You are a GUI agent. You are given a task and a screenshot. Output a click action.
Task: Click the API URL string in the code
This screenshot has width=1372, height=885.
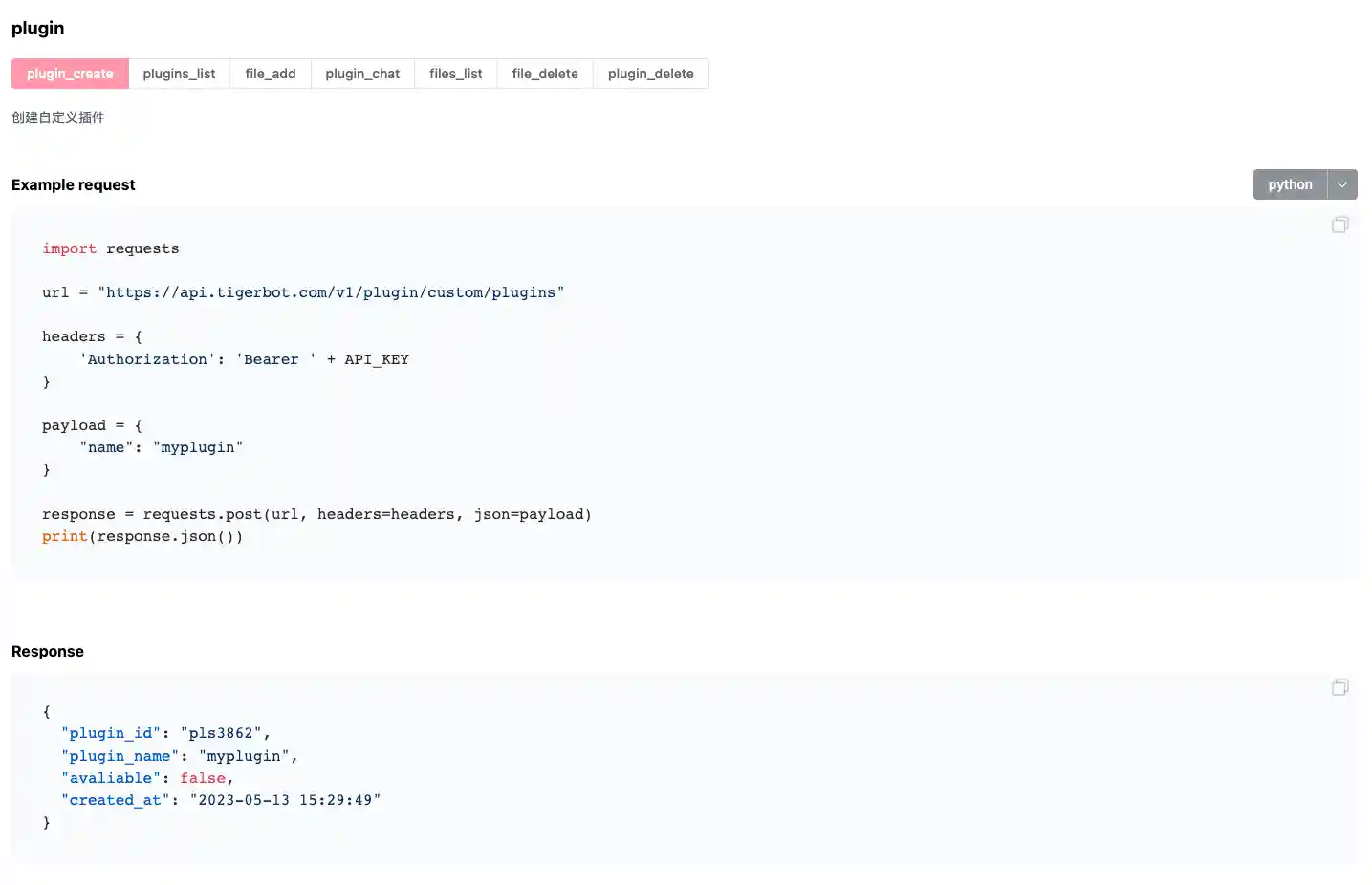click(331, 292)
